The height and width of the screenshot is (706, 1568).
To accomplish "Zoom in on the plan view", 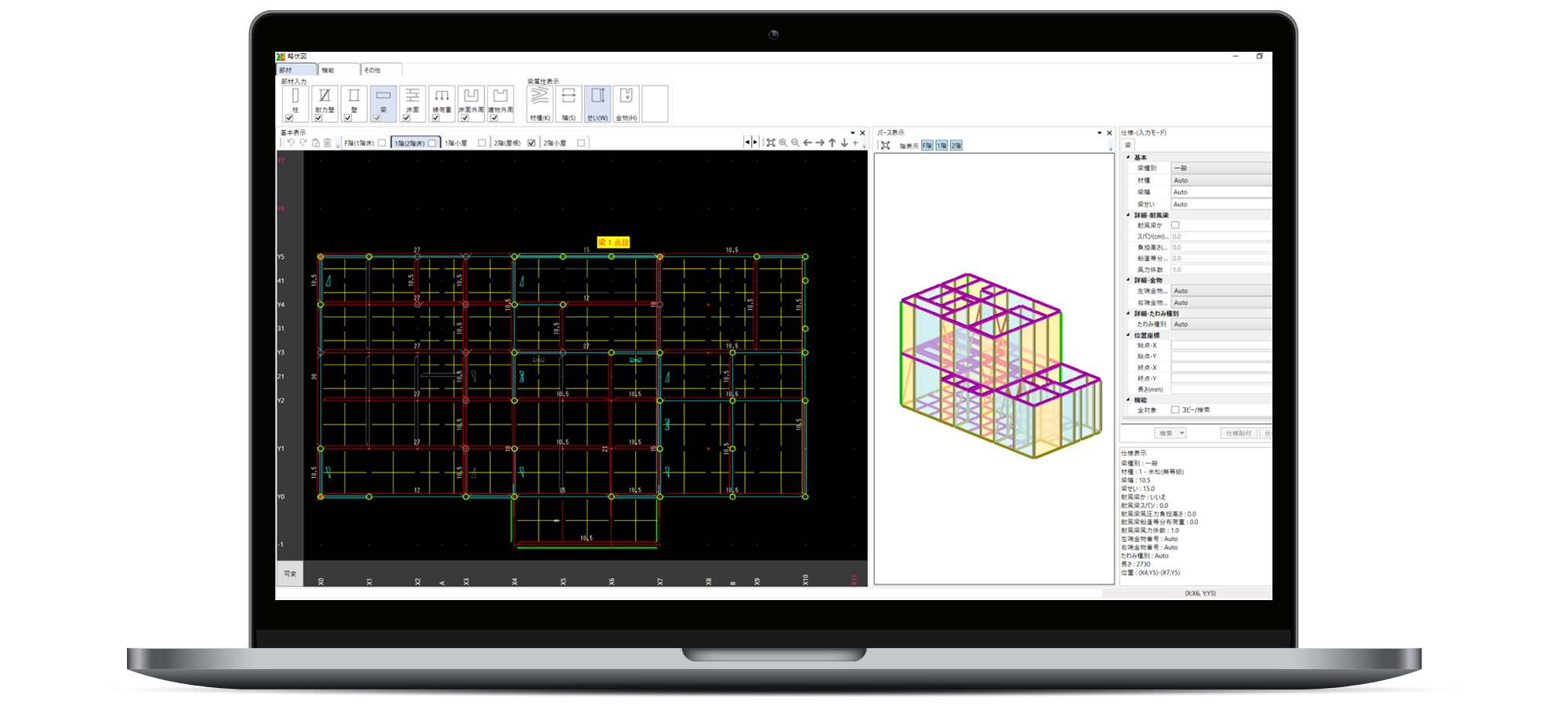I will pos(782,143).
